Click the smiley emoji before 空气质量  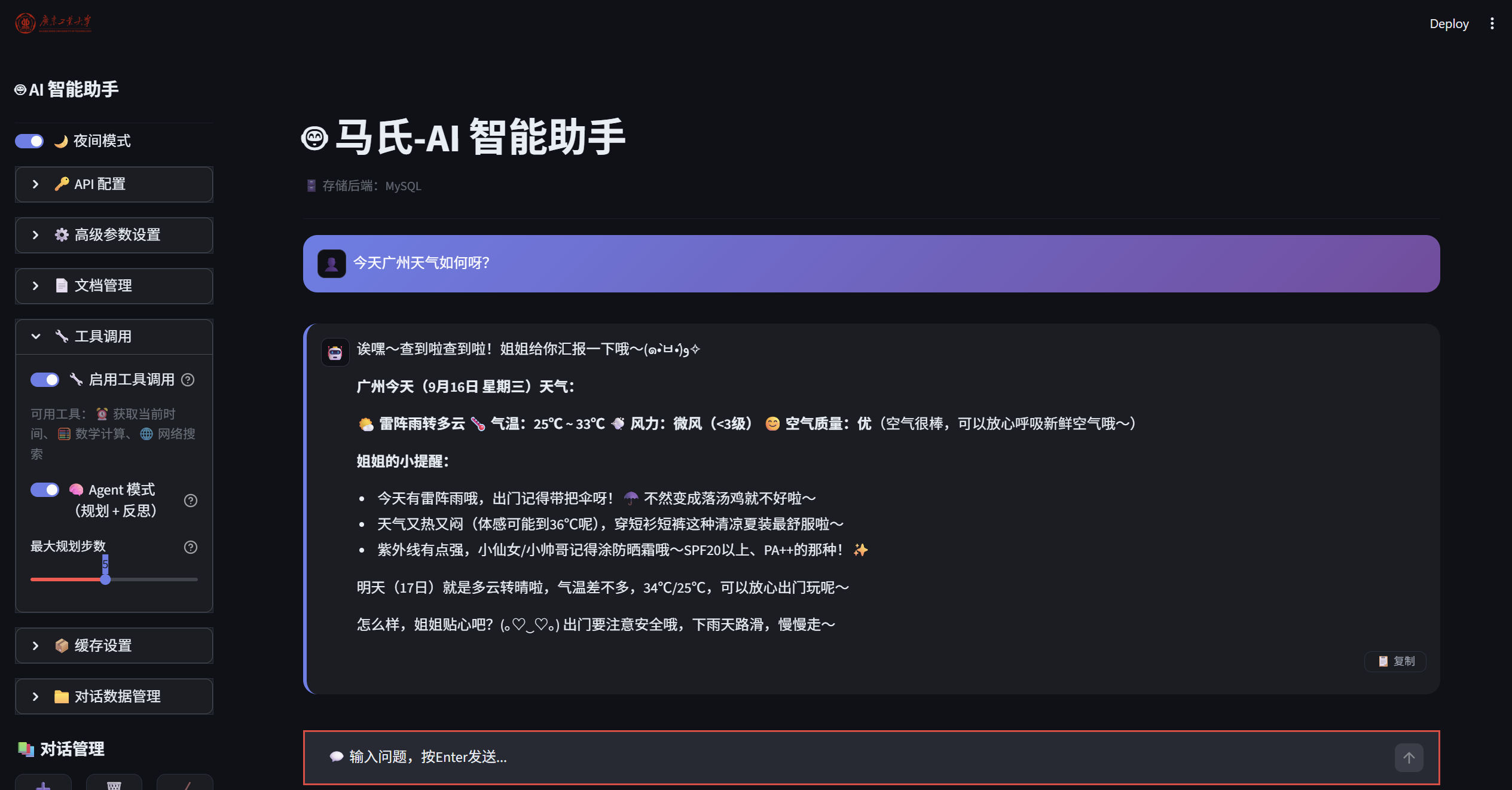tap(772, 424)
